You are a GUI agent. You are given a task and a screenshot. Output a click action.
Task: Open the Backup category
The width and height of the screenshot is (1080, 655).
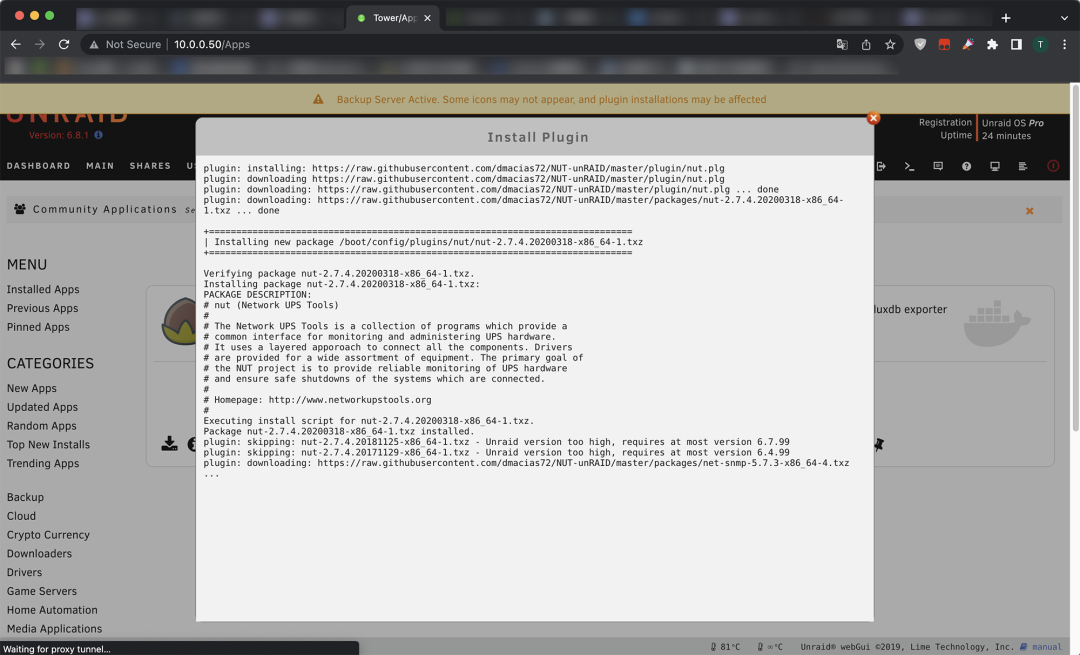(x=25, y=497)
